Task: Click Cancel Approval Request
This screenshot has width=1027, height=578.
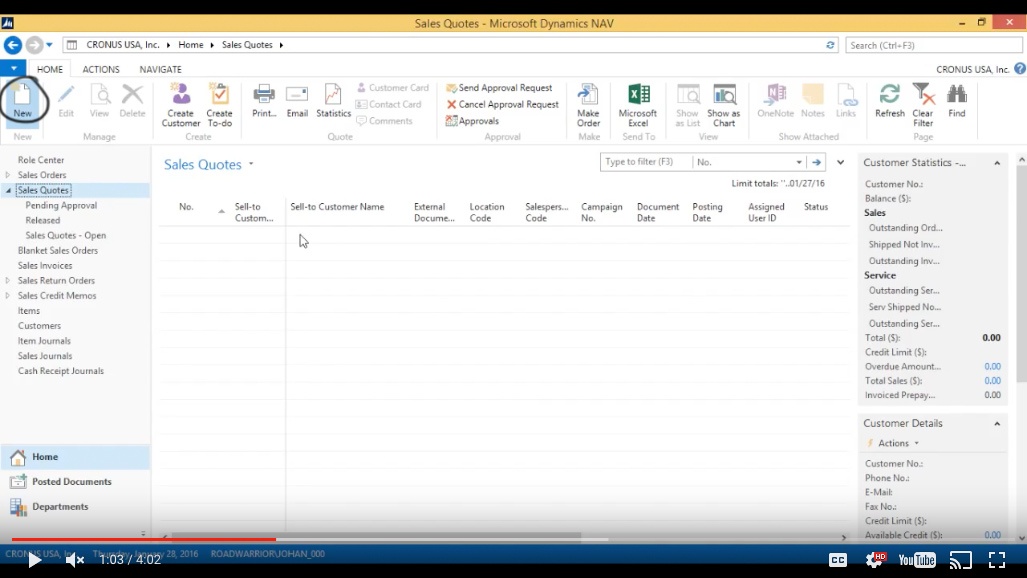Action: pyautogui.click(x=502, y=104)
